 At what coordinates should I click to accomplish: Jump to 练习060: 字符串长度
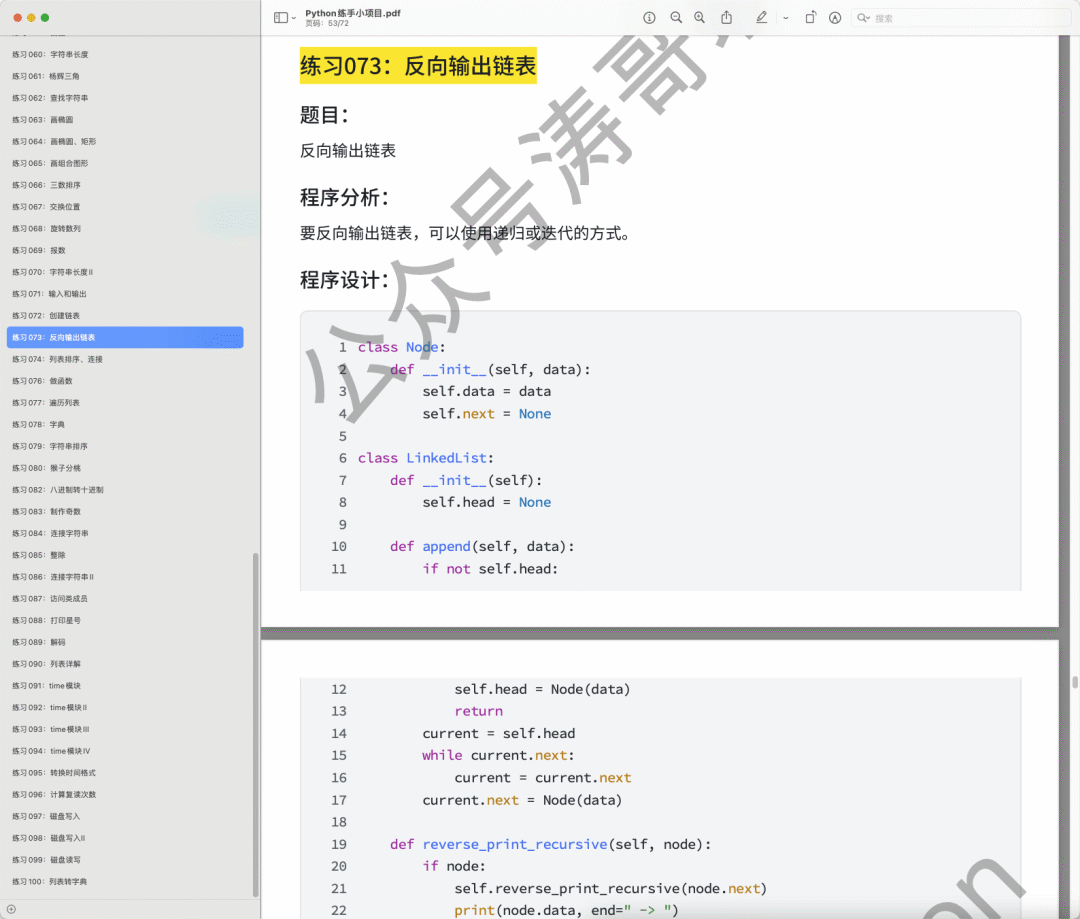[x=50, y=54]
